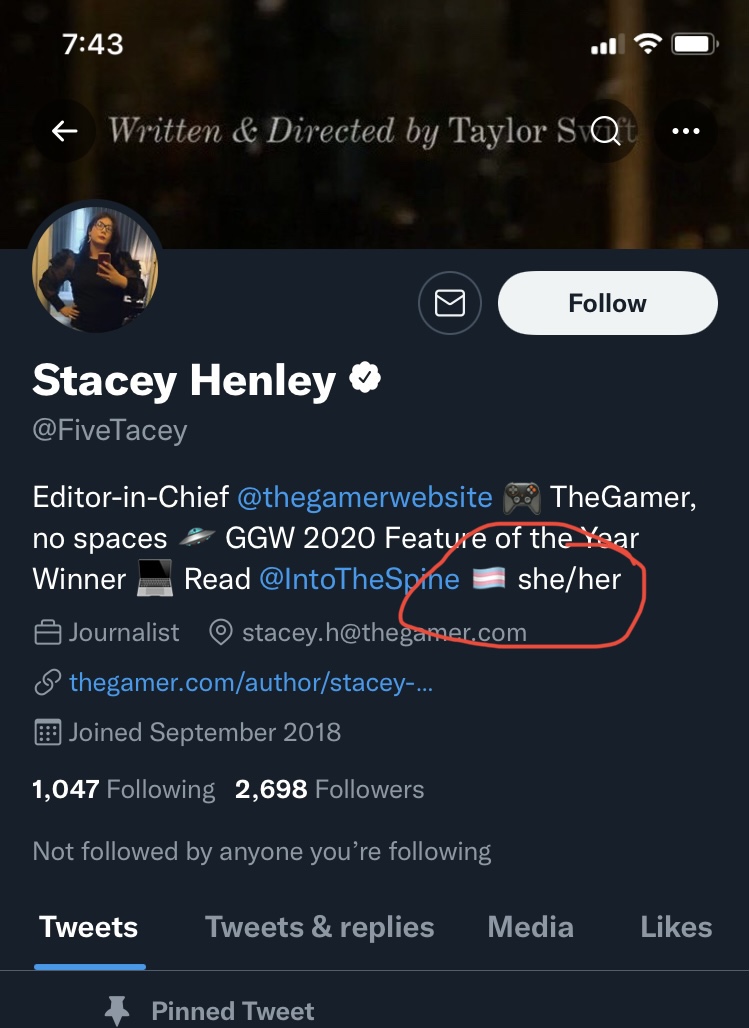Tap the location pin icon
Image resolution: width=749 pixels, height=1028 pixels.
click(220, 633)
